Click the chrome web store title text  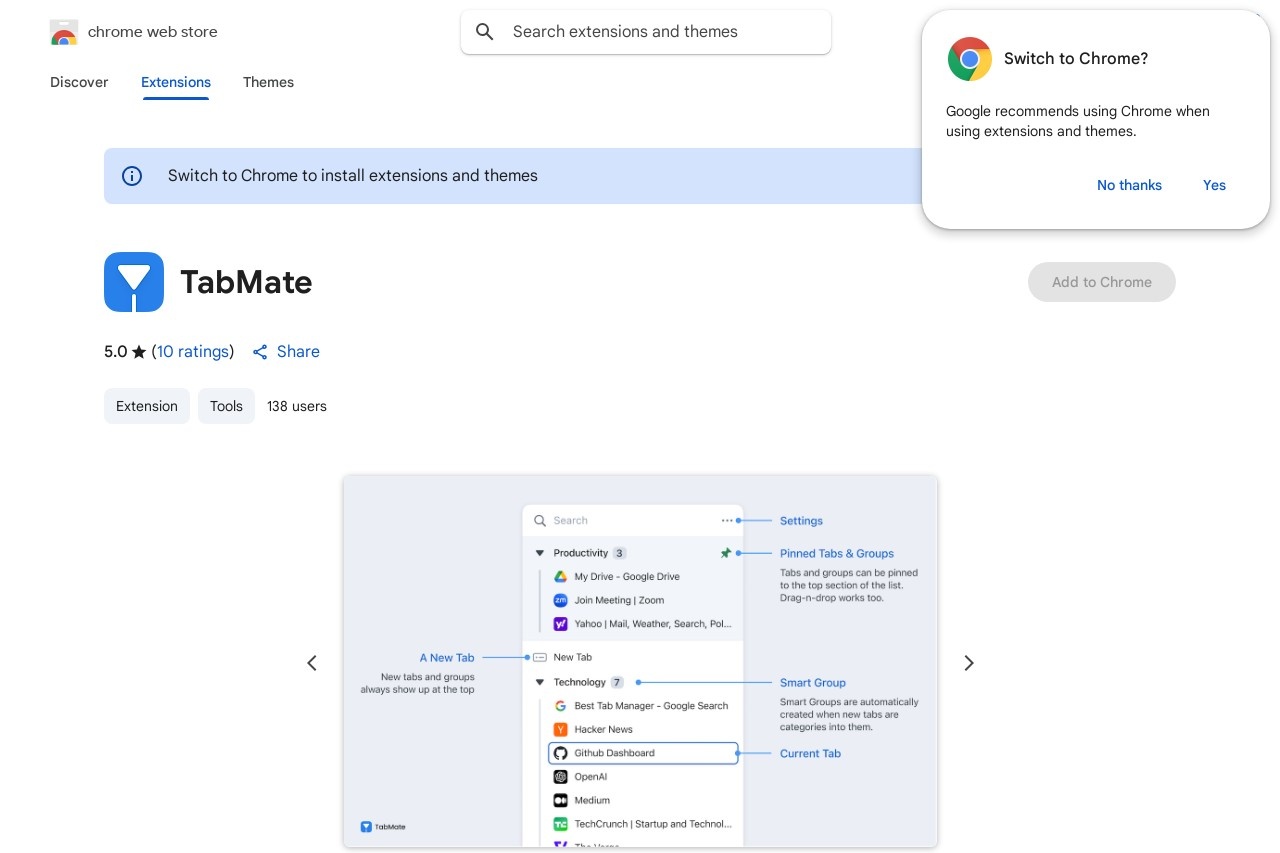(x=152, y=32)
